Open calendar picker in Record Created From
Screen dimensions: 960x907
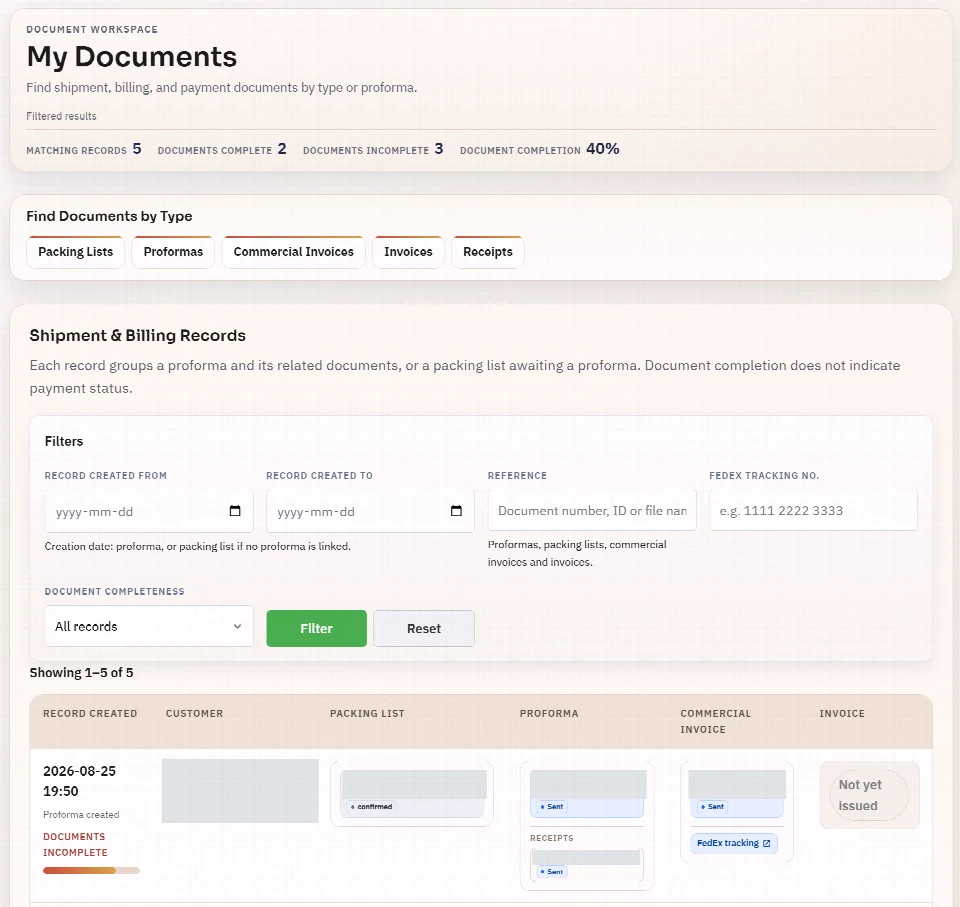click(x=234, y=511)
